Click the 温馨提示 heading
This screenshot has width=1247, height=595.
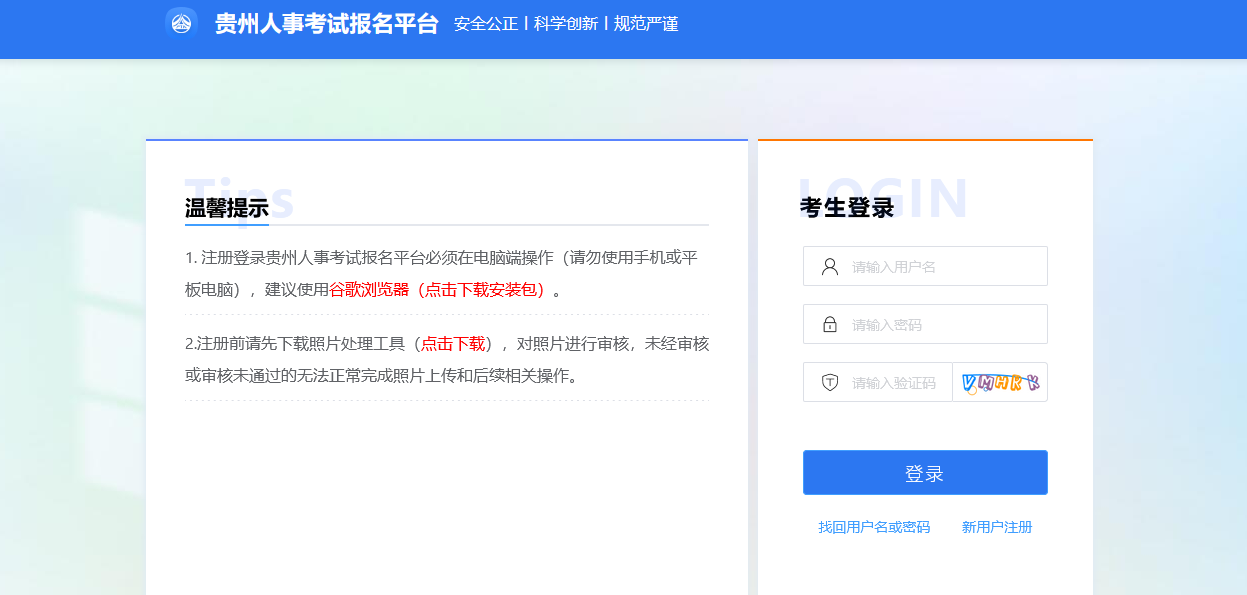point(227,208)
